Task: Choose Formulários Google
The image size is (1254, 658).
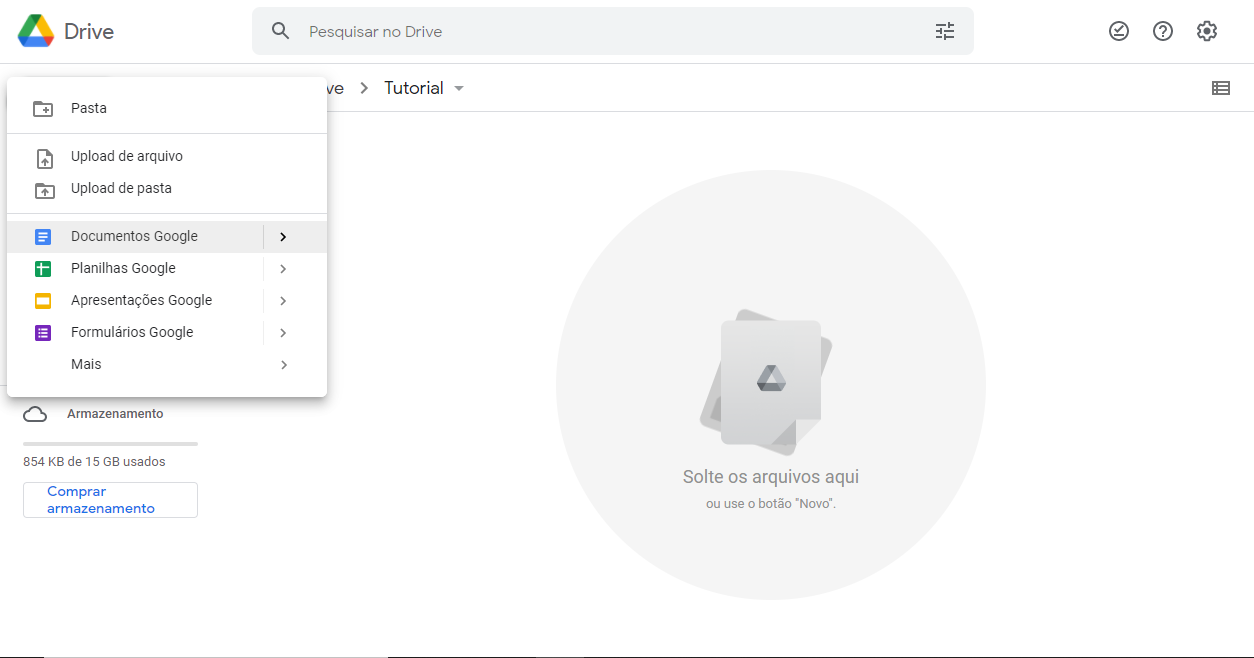Action: (134, 333)
